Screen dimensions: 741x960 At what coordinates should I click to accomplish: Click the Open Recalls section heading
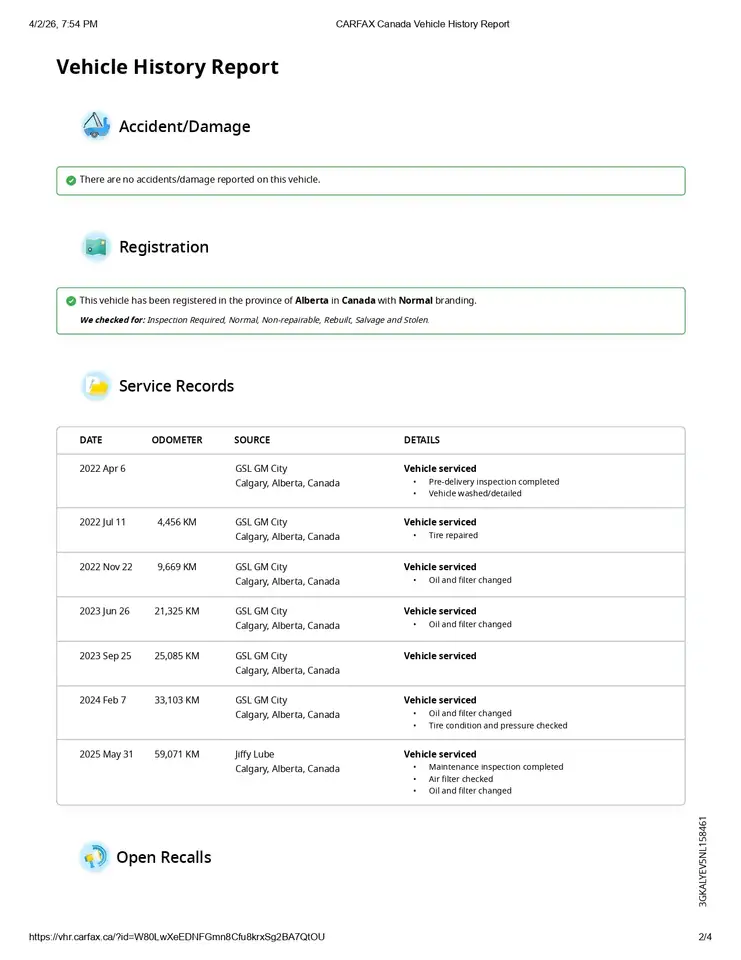[164, 857]
